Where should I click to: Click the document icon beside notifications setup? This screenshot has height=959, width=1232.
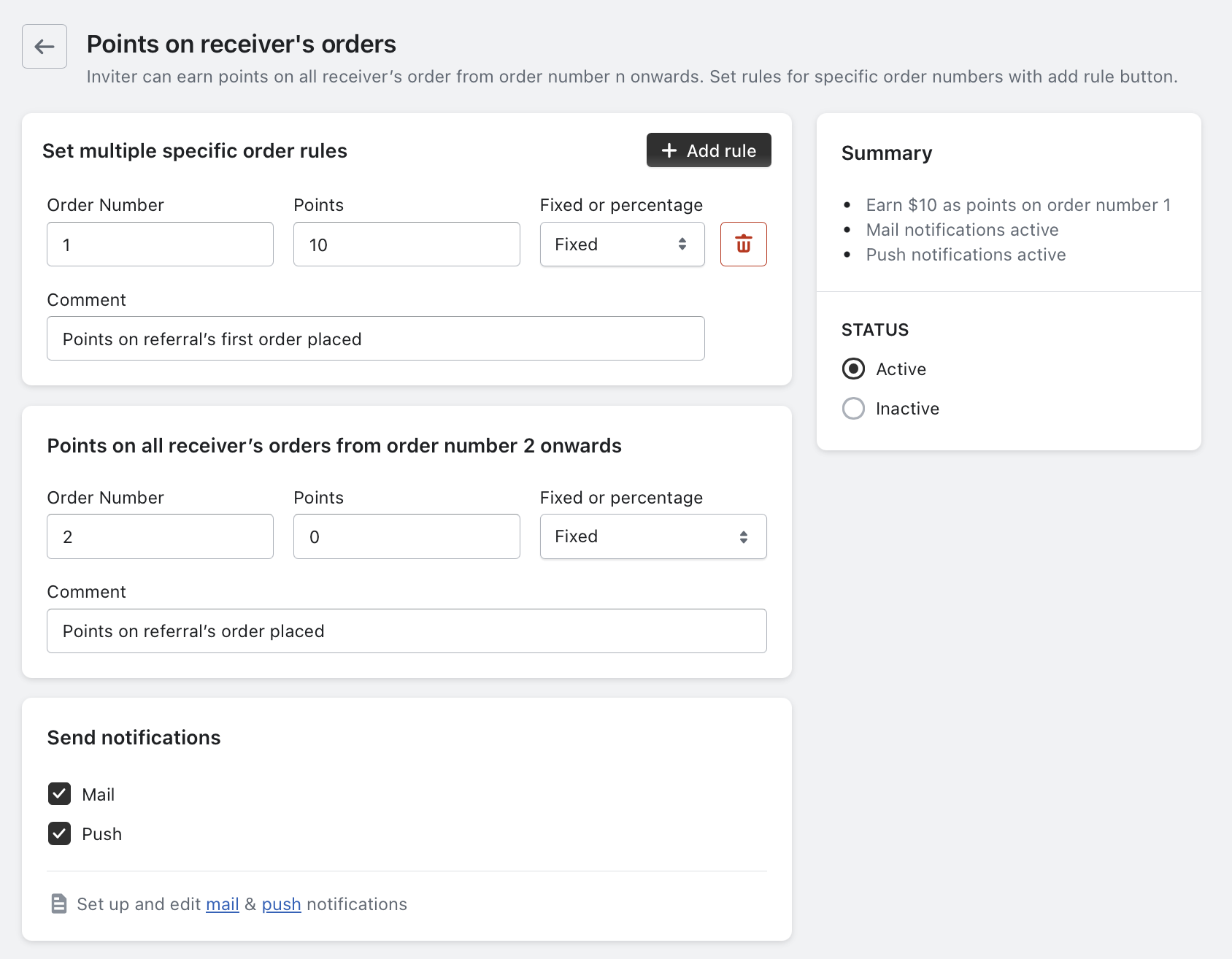click(59, 904)
